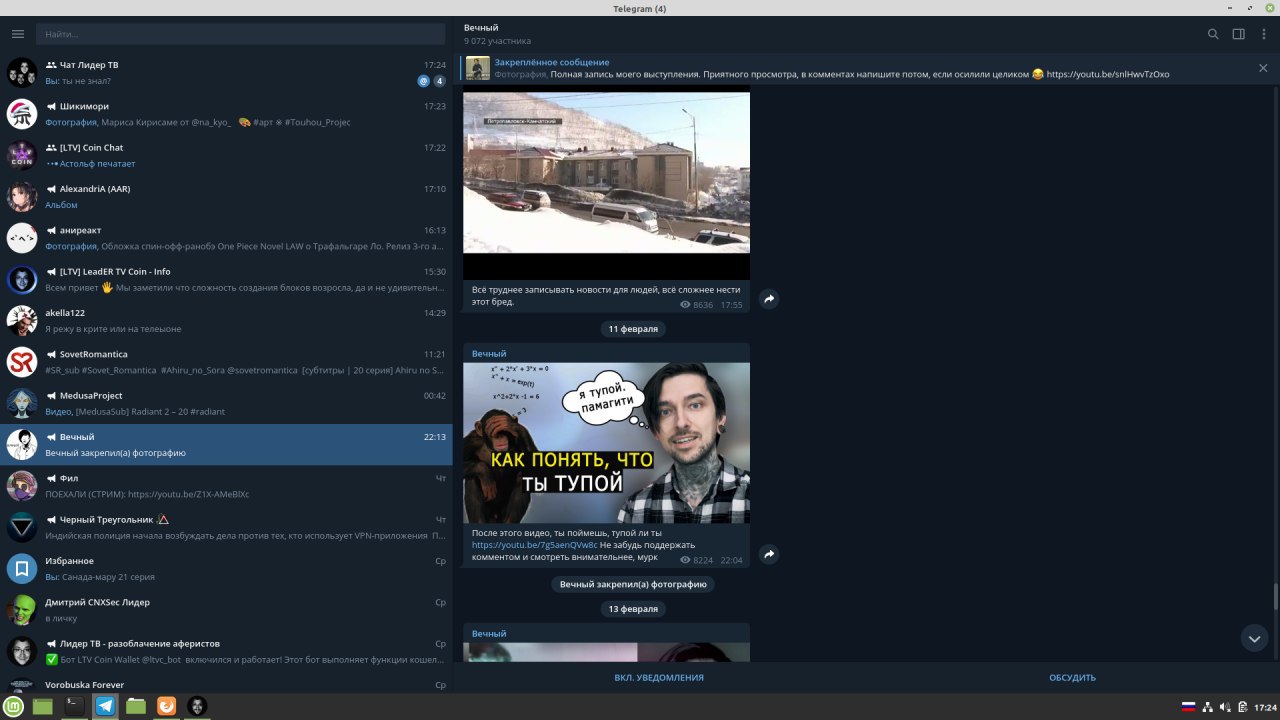Click the Вечный sender name on post
The height and width of the screenshot is (720, 1280).
(489, 354)
